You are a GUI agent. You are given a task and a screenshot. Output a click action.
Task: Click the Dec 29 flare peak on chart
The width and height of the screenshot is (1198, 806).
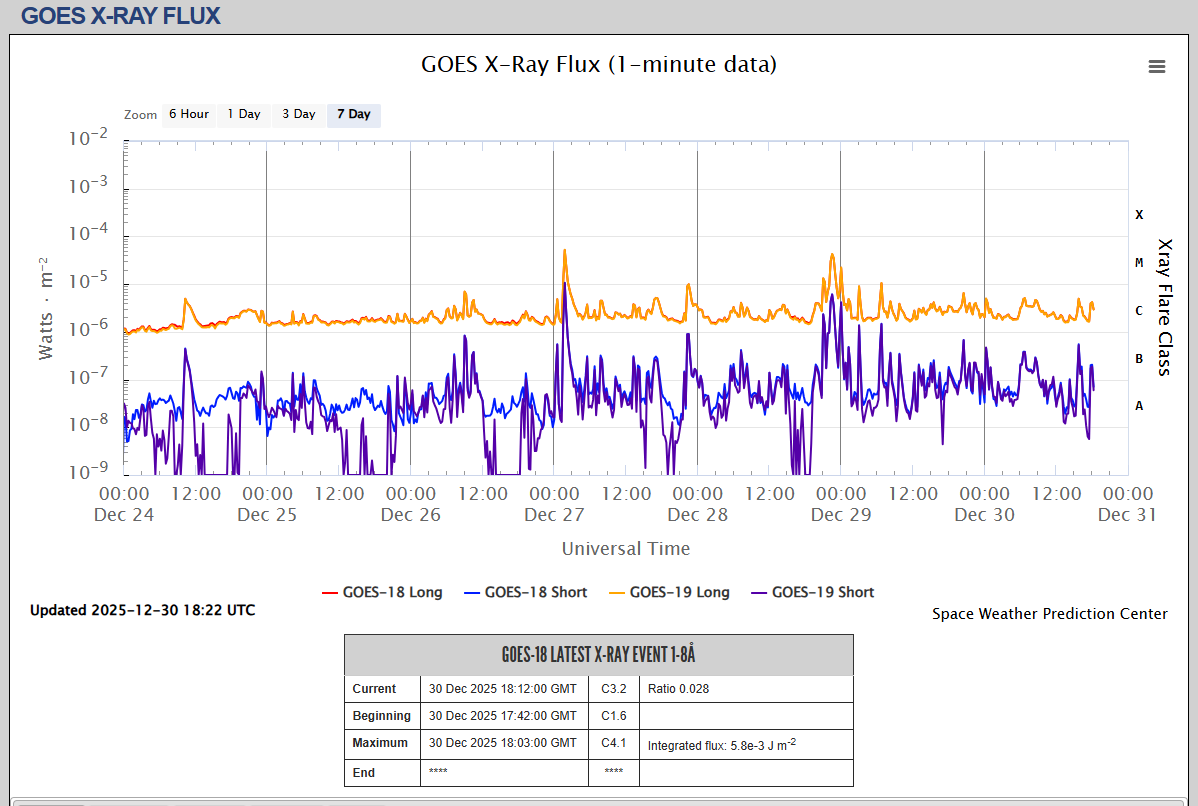click(832, 255)
